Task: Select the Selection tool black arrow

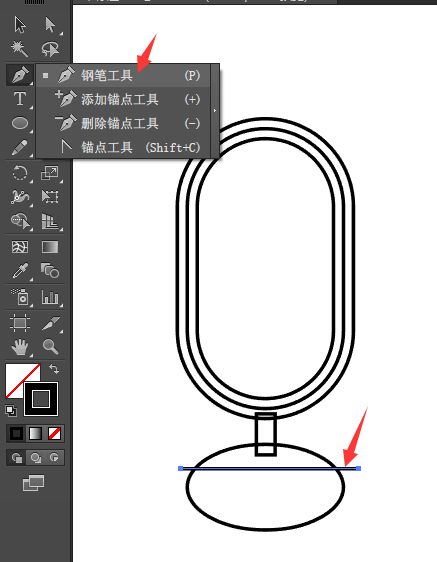Action: [x=20, y=25]
